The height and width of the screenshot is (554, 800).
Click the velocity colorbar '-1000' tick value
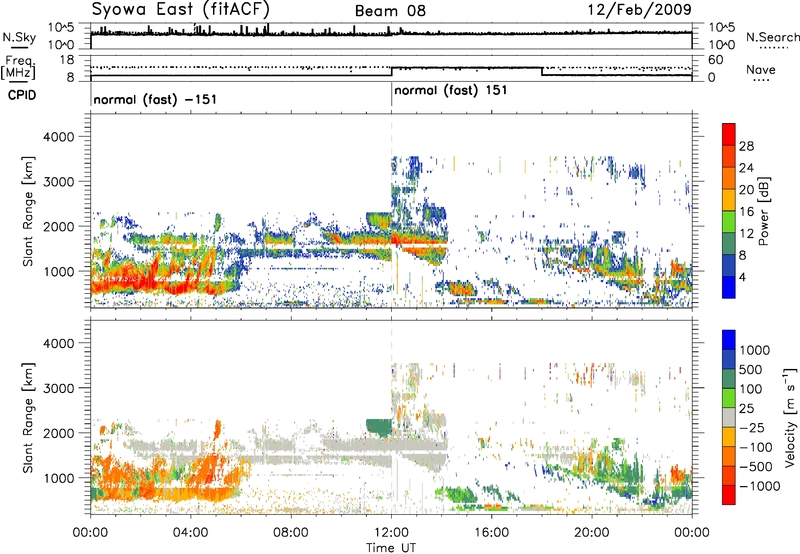click(x=759, y=486)
